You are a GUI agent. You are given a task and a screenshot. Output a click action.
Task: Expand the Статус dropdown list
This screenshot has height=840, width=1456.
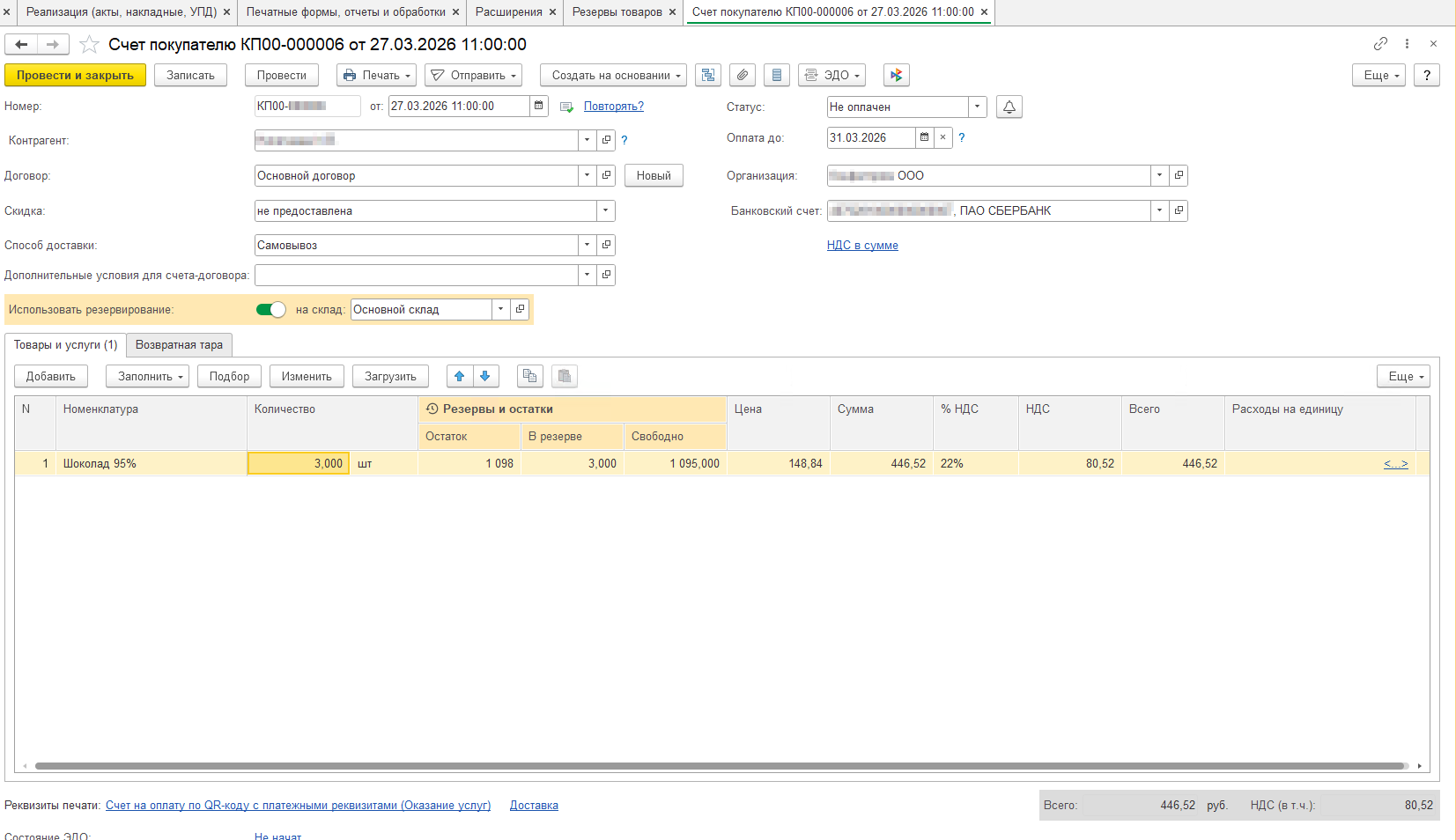click(977, 107)
